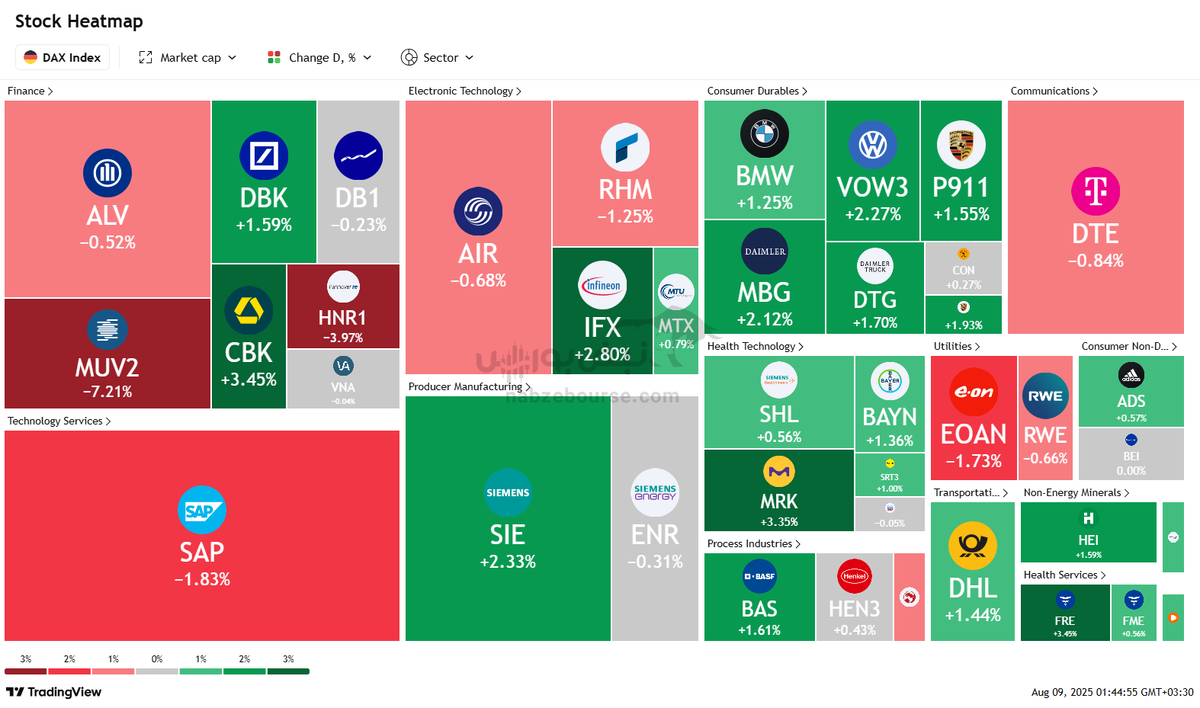Open the Health Services sector header
1200x708 pixels.
click(1065, 575)
